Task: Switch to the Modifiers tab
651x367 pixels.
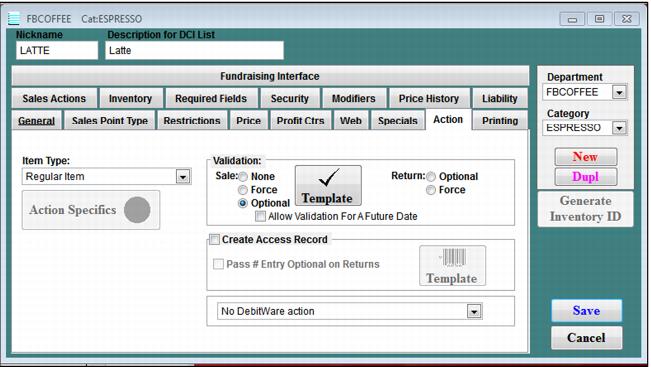Action: tap(354, 99)
